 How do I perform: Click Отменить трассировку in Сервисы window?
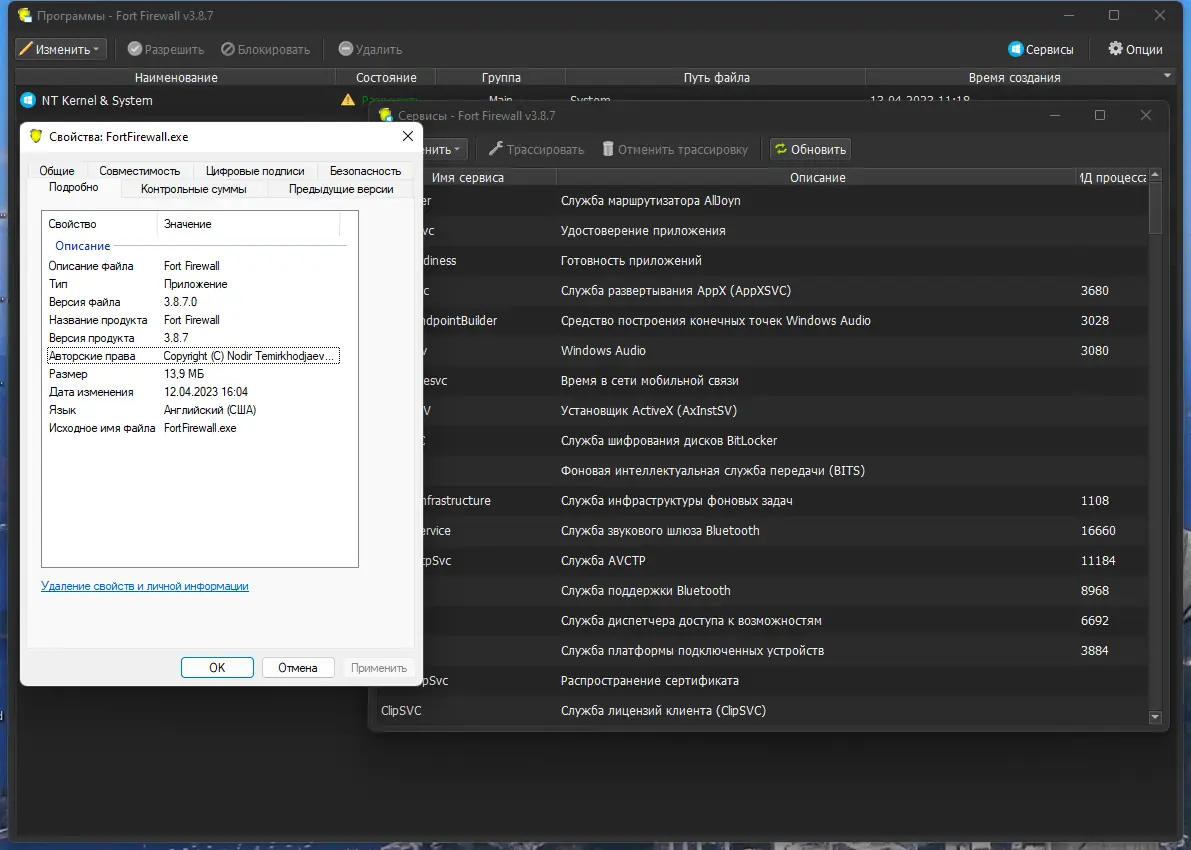[x=675, y=150]
